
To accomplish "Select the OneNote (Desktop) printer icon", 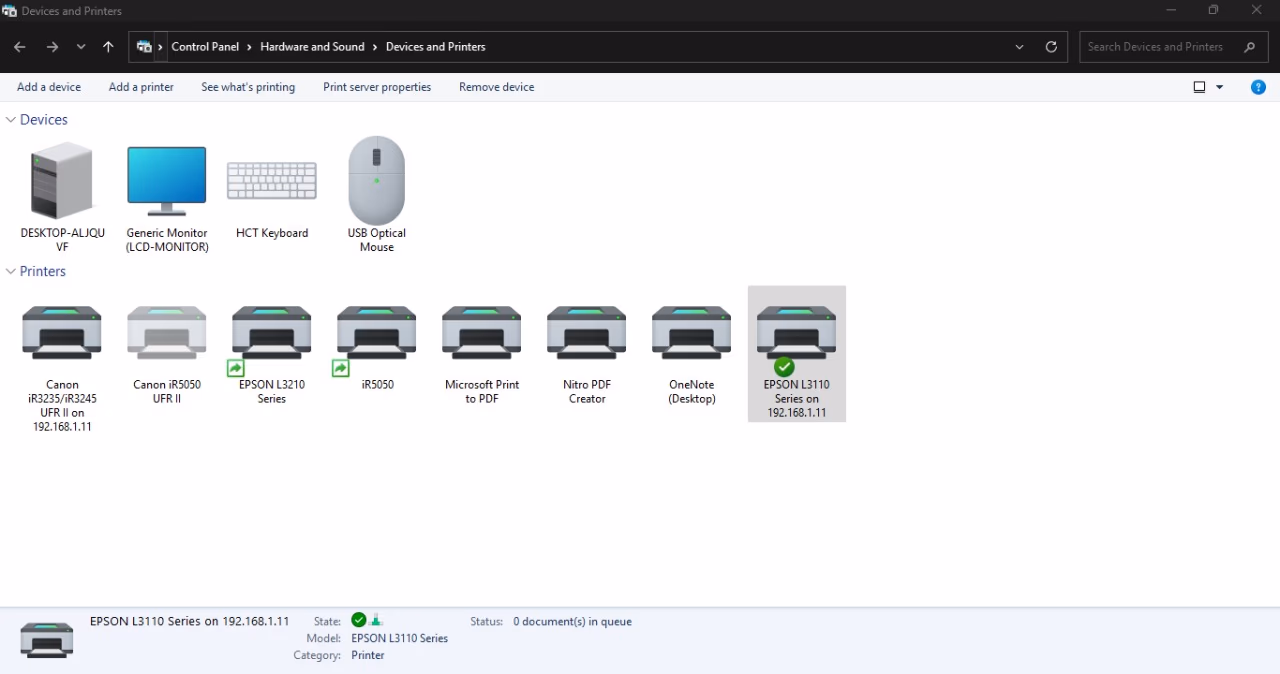I will (x=692, y=333).
